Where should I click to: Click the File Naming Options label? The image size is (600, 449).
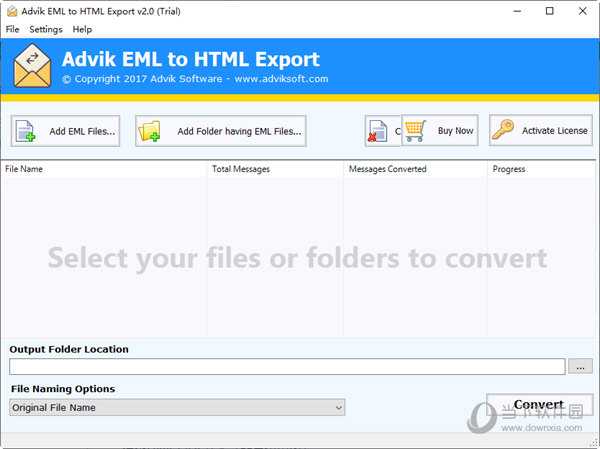[x=63, y=389]
